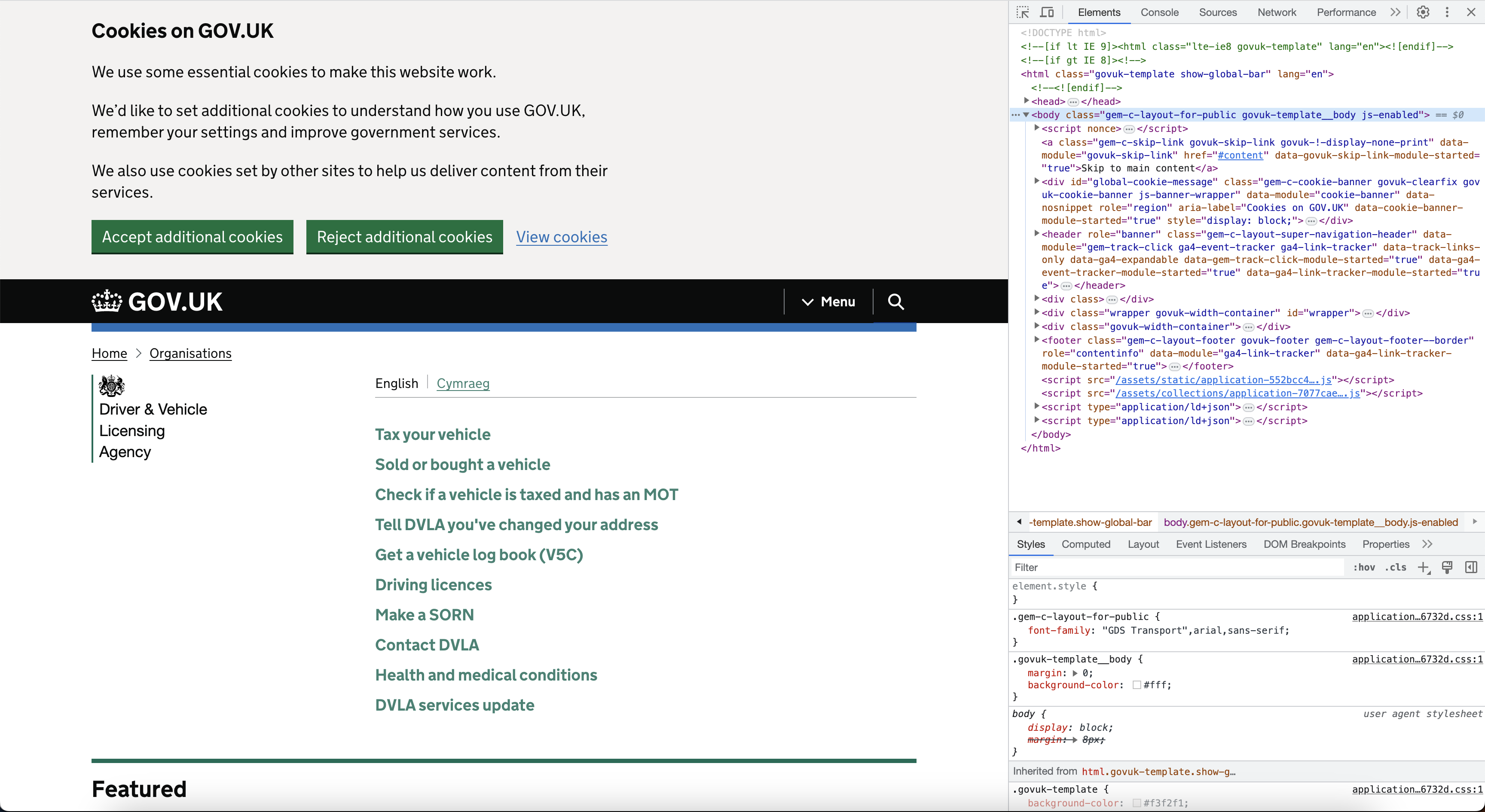
Task: Expand the head node in the DOM tree
Action: coord(1027,101)
